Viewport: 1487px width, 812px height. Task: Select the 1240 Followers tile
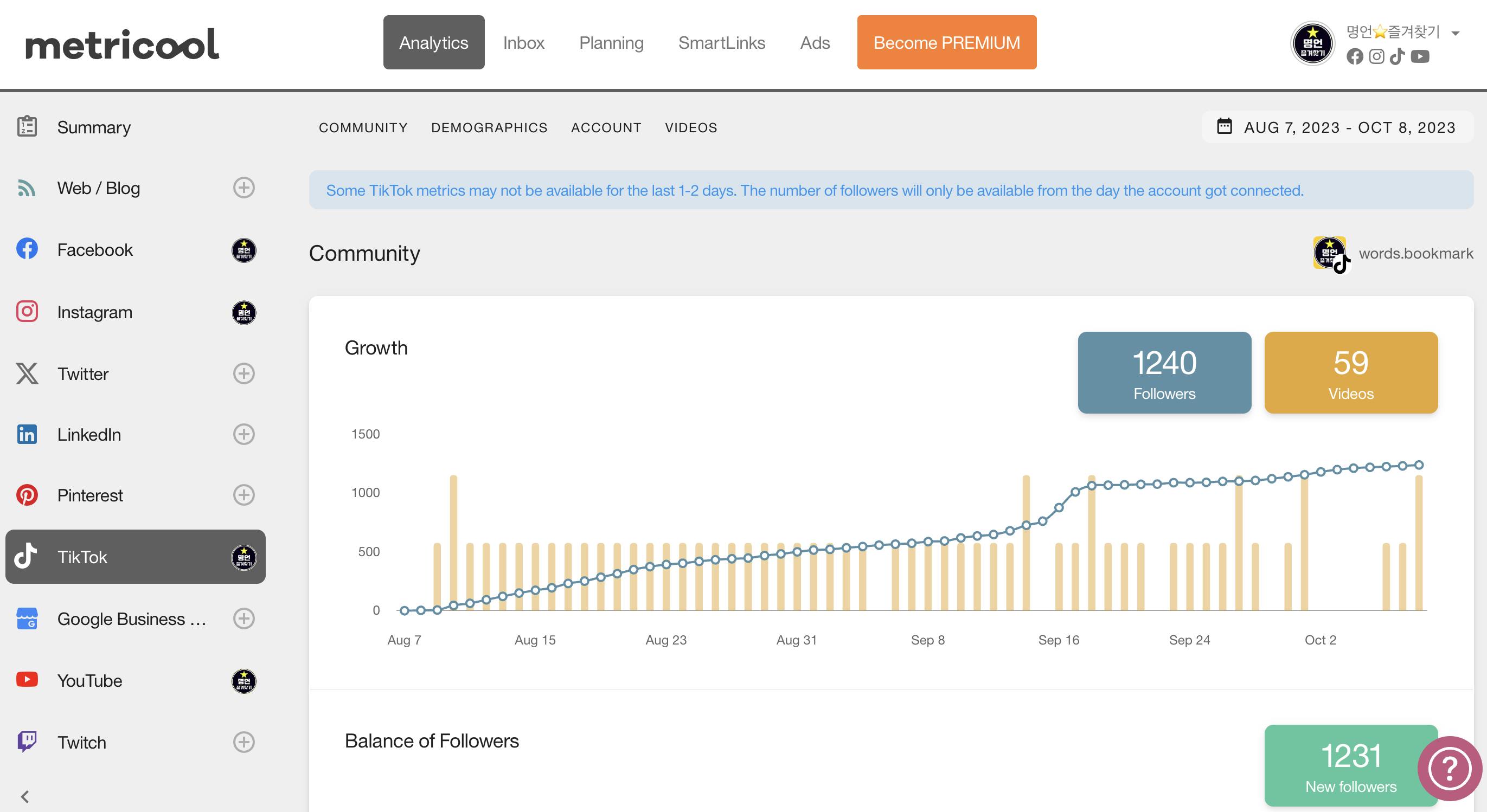coord(1164,372)
